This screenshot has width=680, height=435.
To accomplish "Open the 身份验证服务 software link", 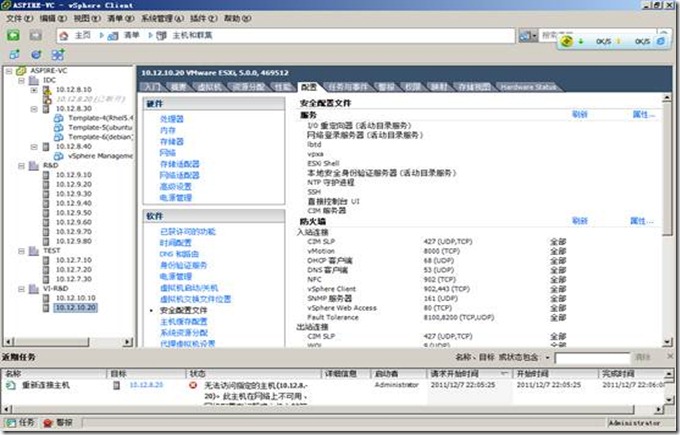I will coord(183,265).
